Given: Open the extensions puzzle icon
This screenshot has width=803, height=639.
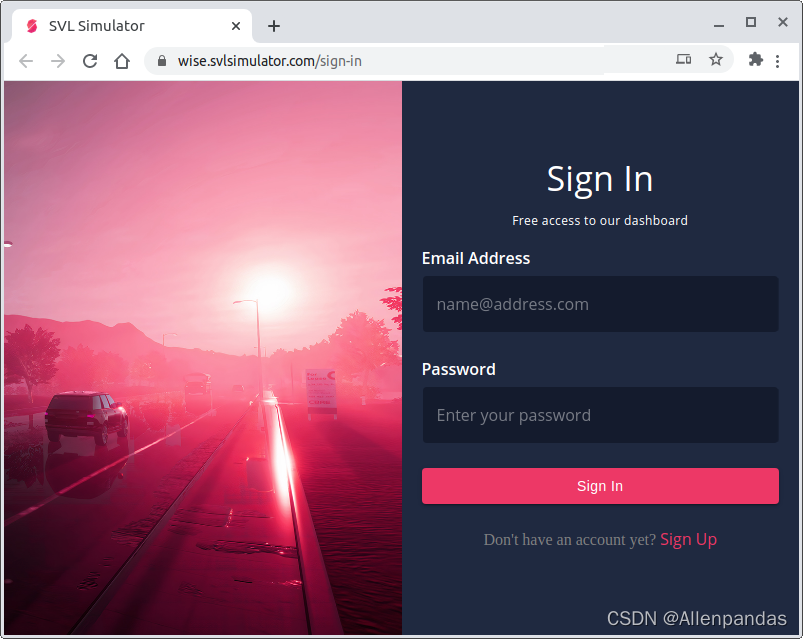Looking at the screenshot, I should coord(755,60).
